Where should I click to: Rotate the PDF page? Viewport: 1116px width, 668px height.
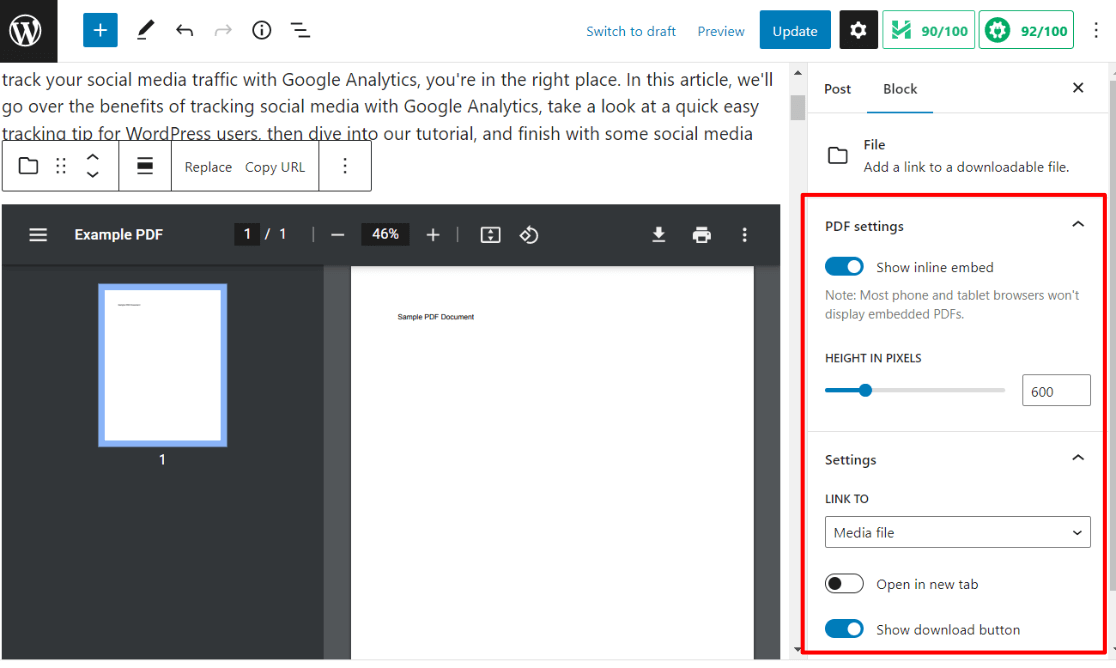(529, 234)
